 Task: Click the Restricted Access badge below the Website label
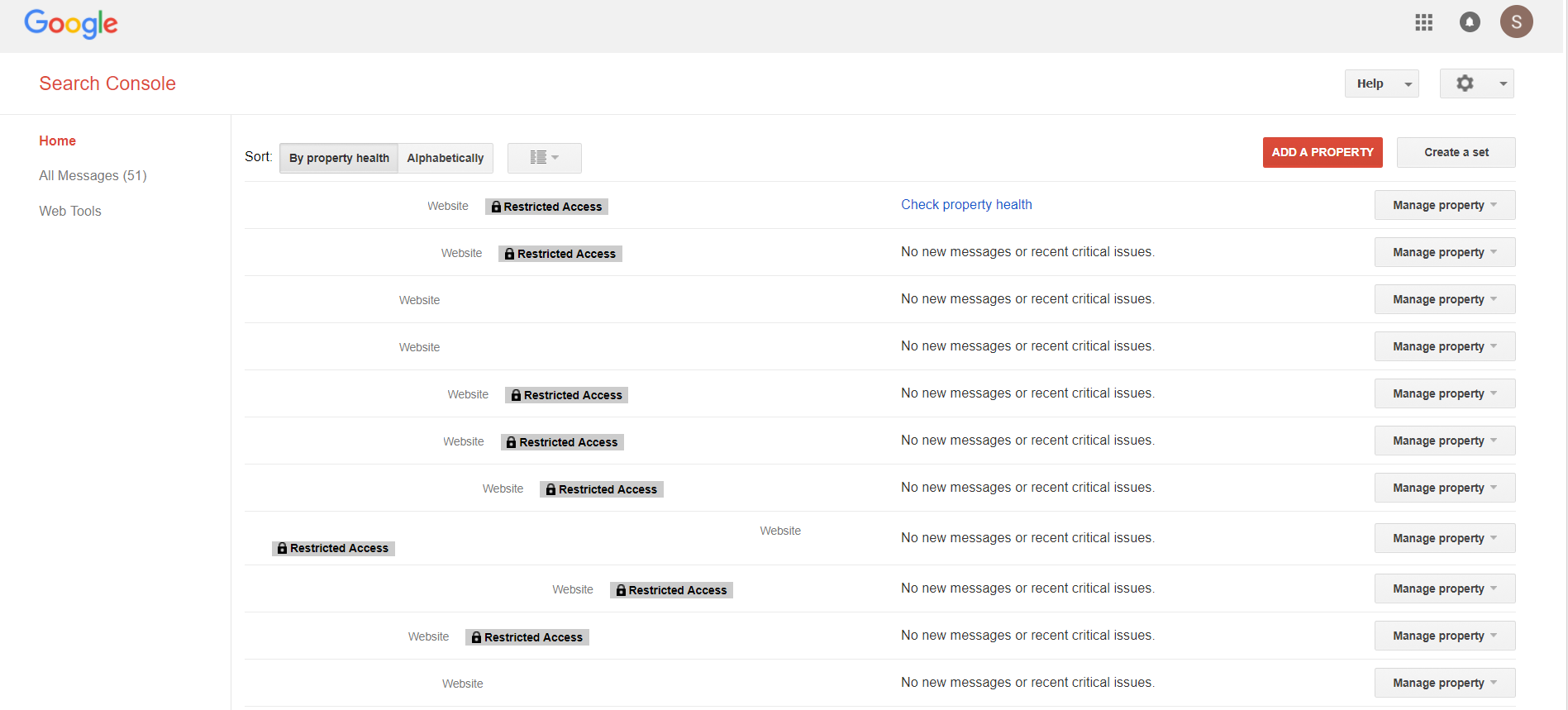(333, 548)
